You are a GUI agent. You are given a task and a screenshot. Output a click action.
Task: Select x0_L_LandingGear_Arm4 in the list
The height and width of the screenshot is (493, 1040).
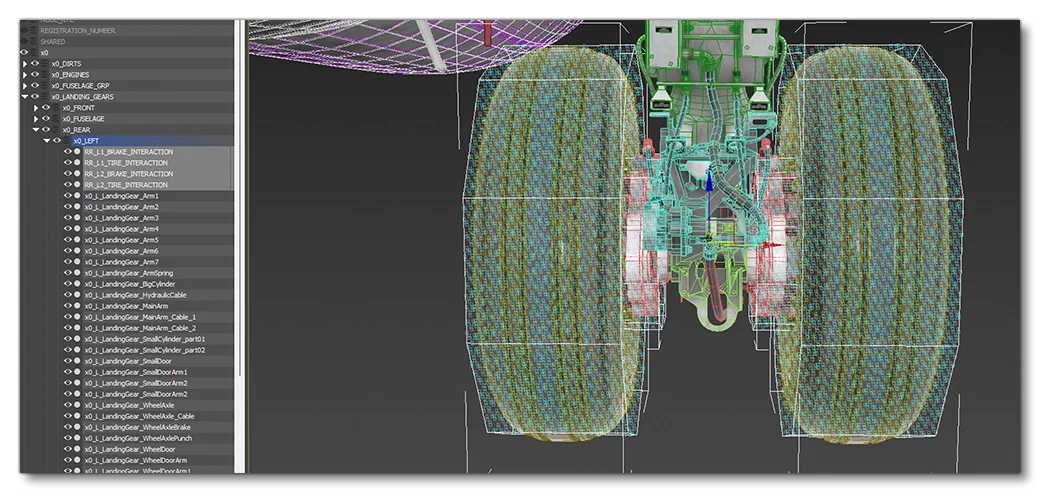click(121, 229)
